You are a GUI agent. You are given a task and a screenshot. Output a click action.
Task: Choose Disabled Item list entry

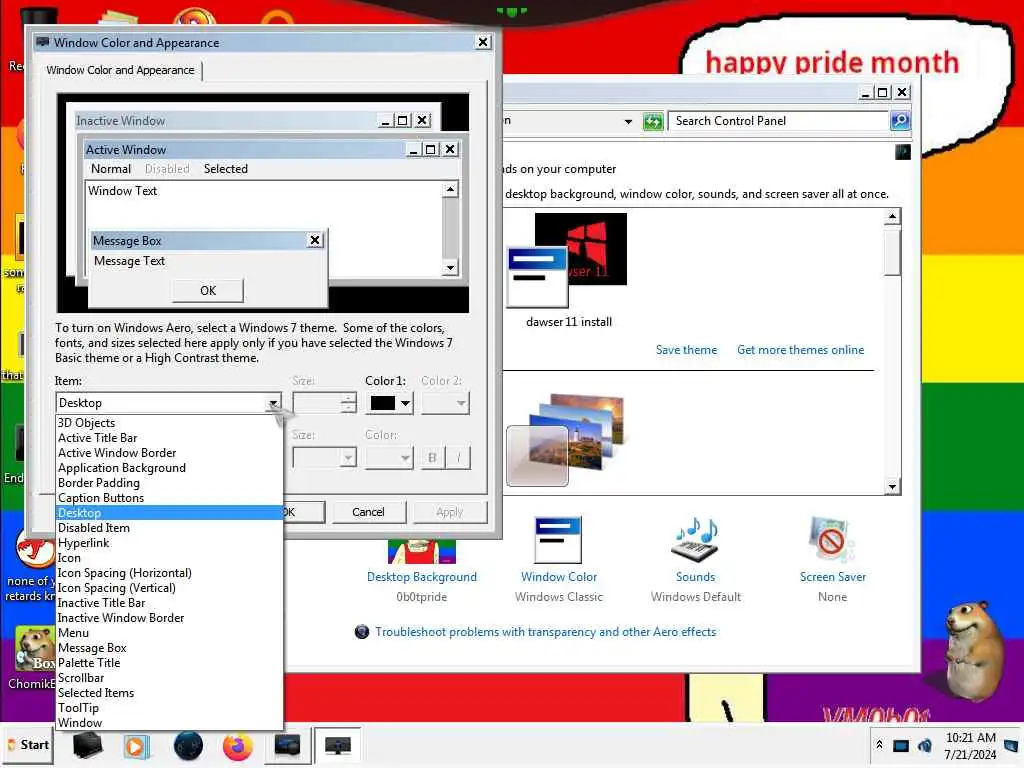pos(169,528)
